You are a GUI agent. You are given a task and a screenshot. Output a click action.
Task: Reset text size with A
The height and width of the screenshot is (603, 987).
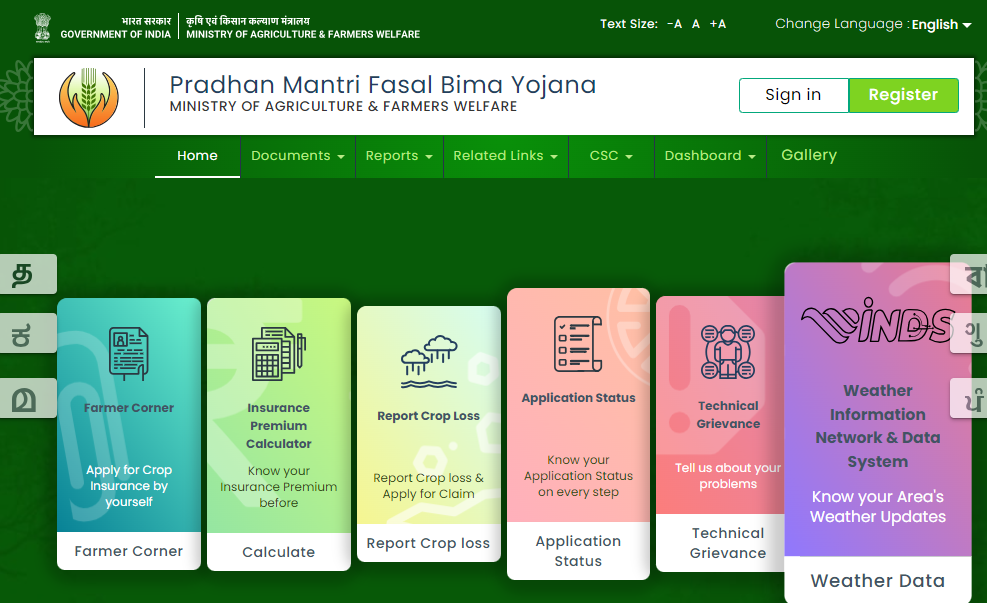[696, 24]
